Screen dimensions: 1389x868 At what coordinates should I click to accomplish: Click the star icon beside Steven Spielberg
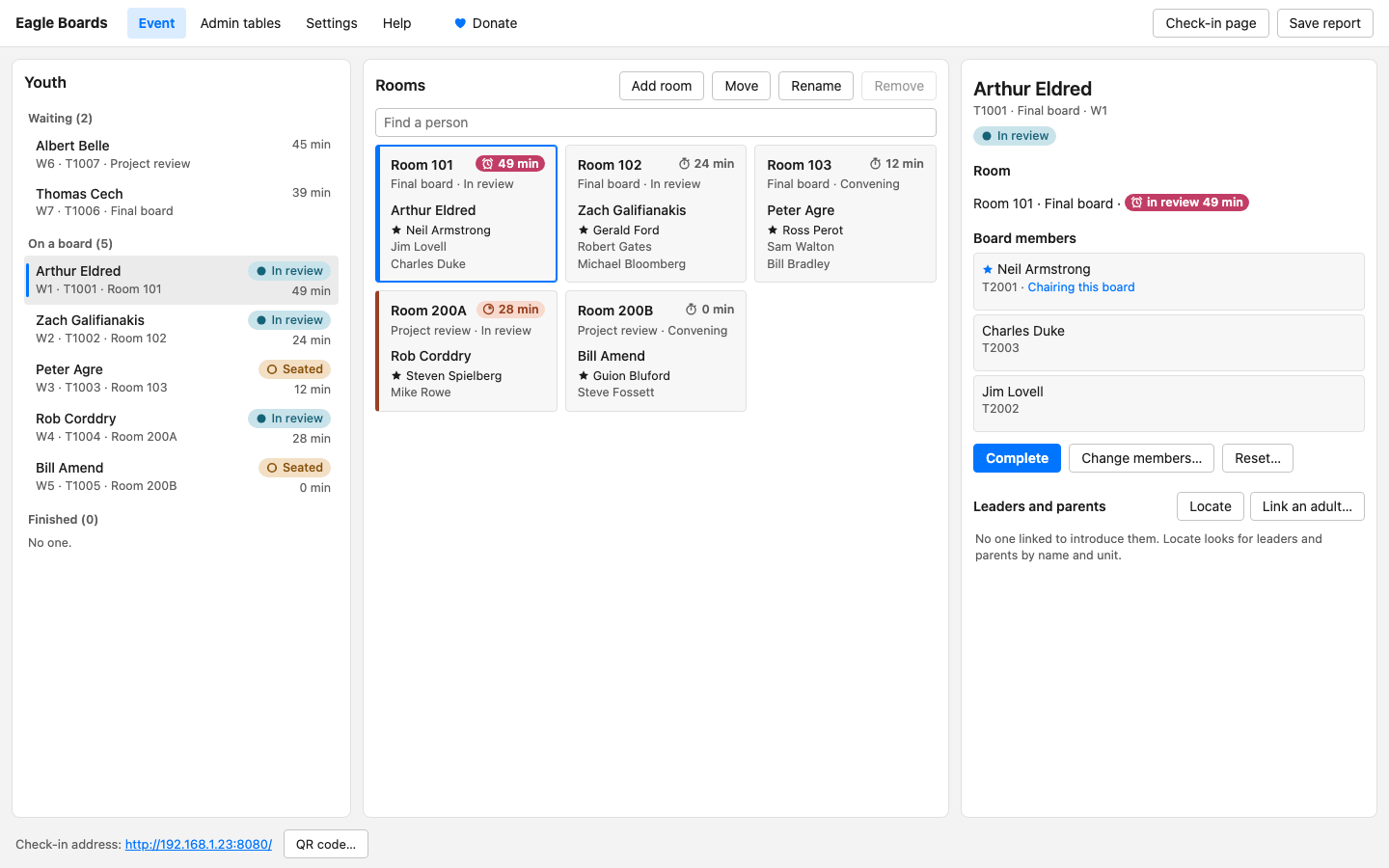coord(395,375)
